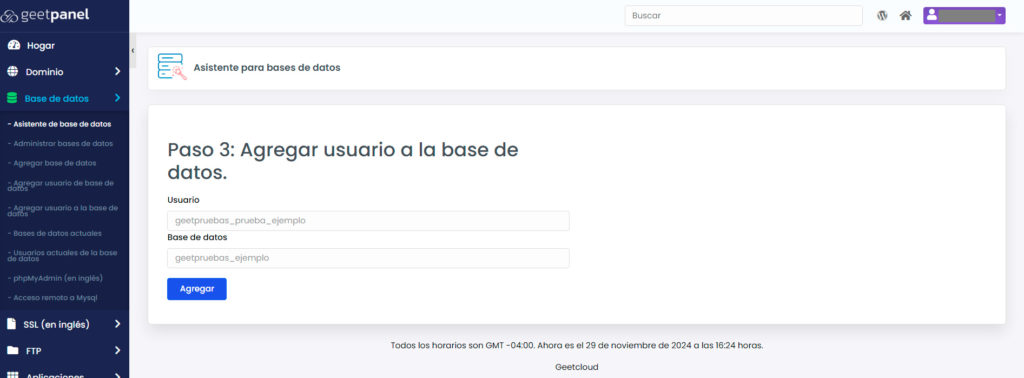Click the GMT -04:00 timezone footer text
Image resolution: width=1024 pixels, height=378 pixels.
coord(577,345)
